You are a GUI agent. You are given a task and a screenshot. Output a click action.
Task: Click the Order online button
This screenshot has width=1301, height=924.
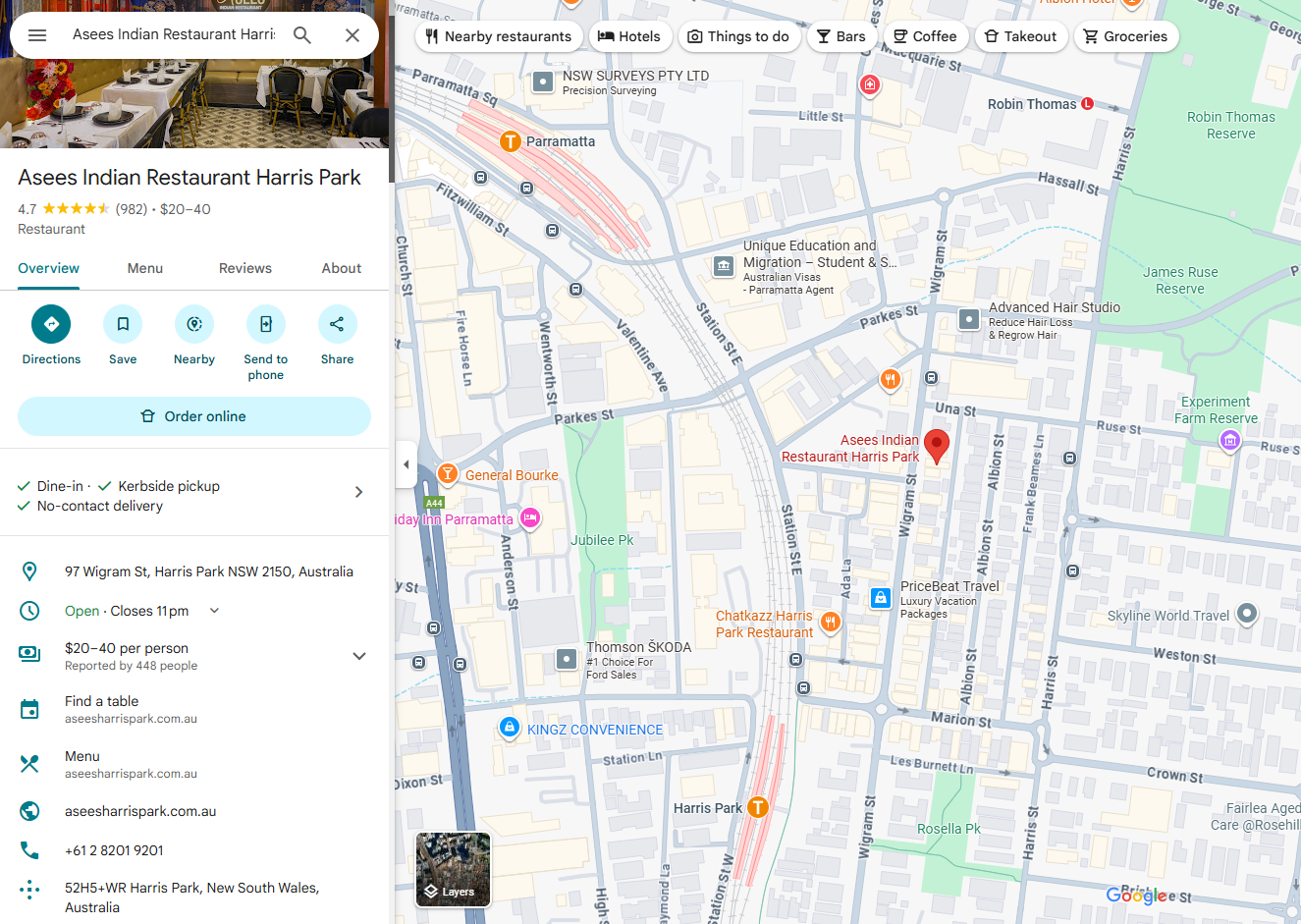tap(194, 416)
